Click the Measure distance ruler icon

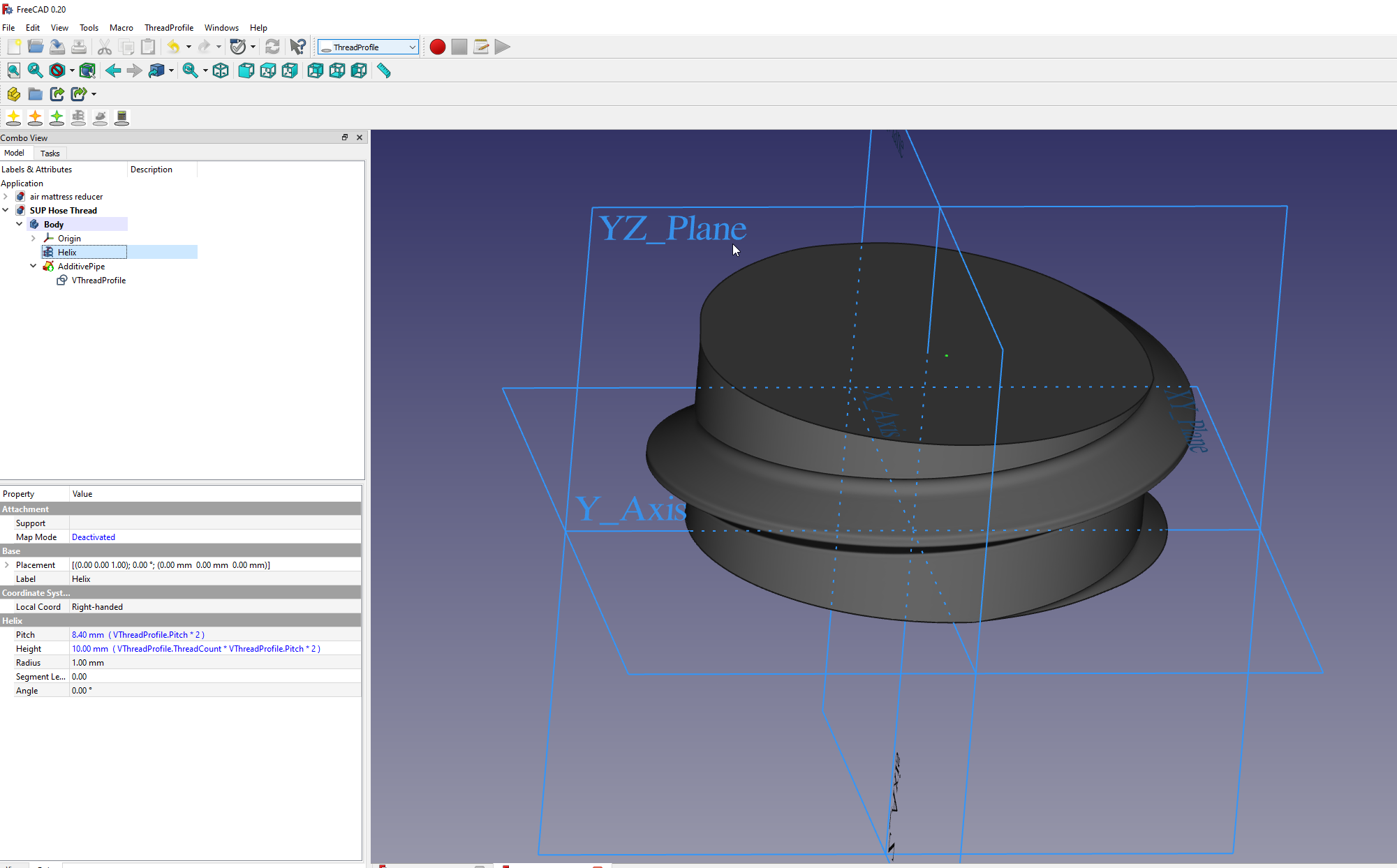383,70
